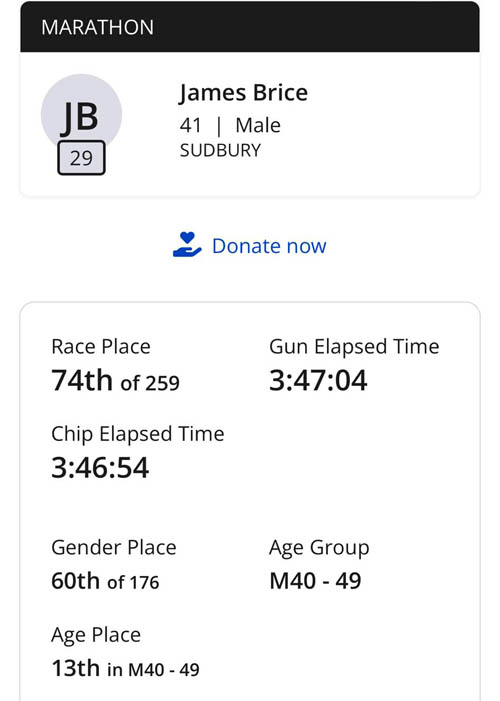Open the Donate now link
This screenshot has height=701, width=500.
point(269,246)
